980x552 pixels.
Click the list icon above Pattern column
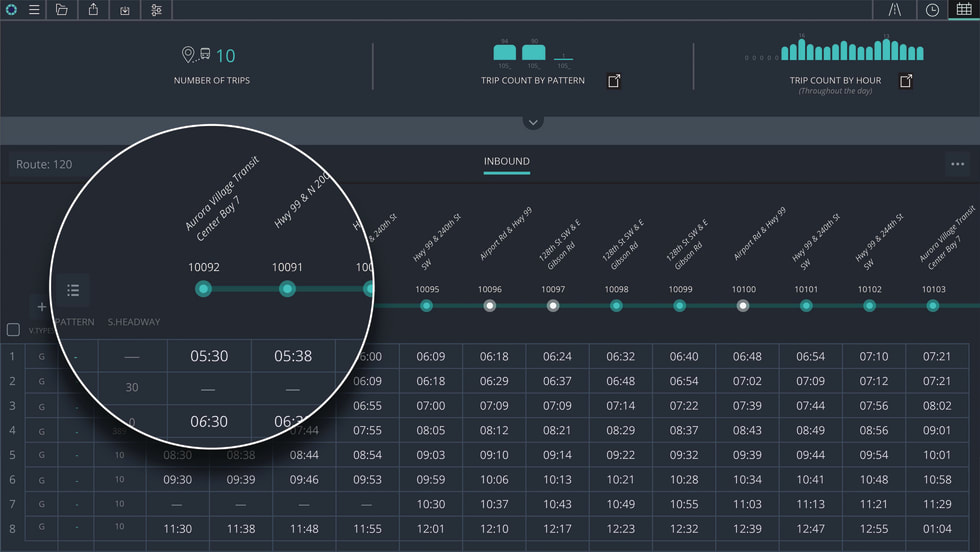[x=73, y=290]
